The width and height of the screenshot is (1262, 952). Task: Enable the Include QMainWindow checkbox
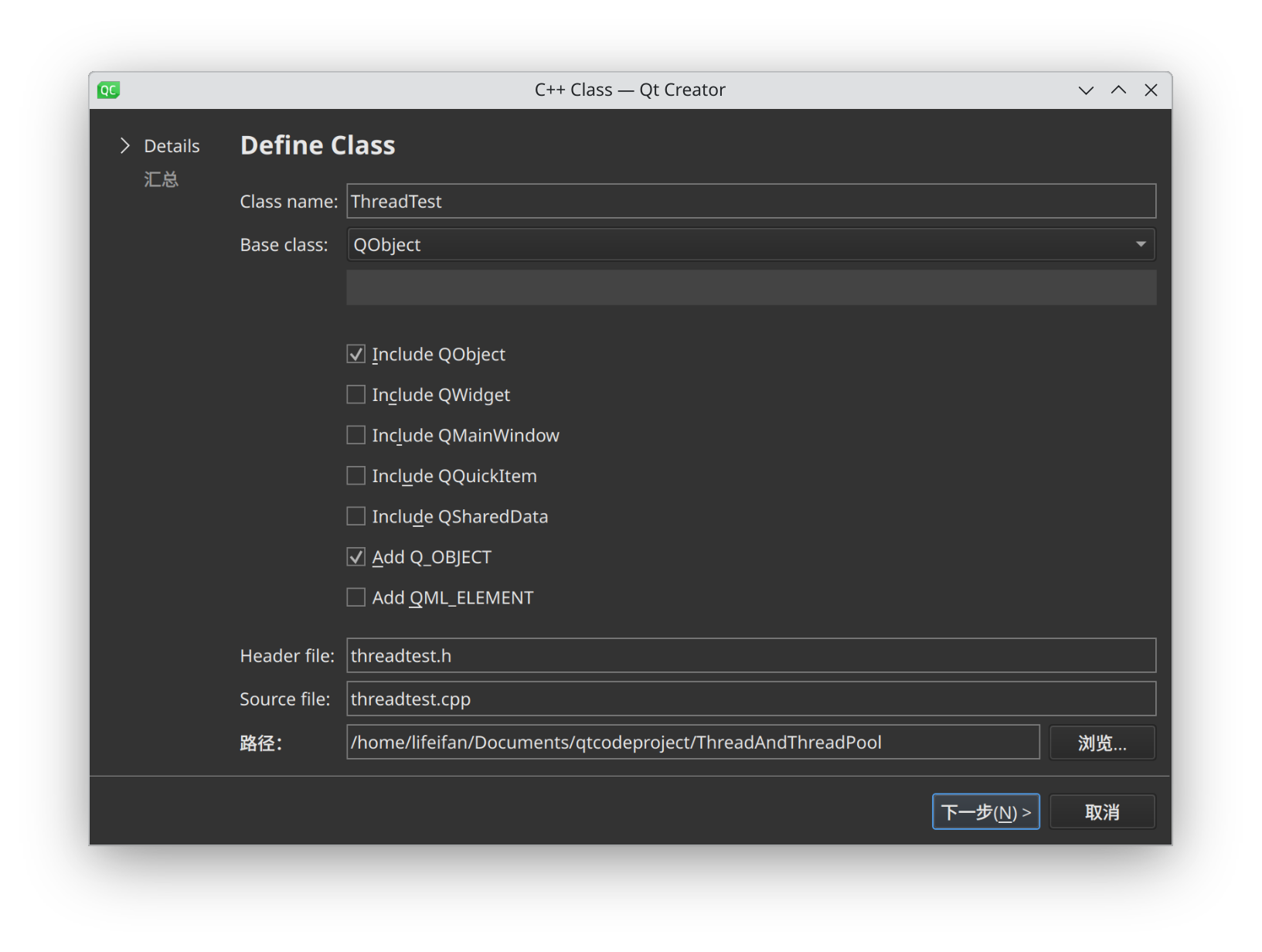pyautogui.click(x=355, y=435)
